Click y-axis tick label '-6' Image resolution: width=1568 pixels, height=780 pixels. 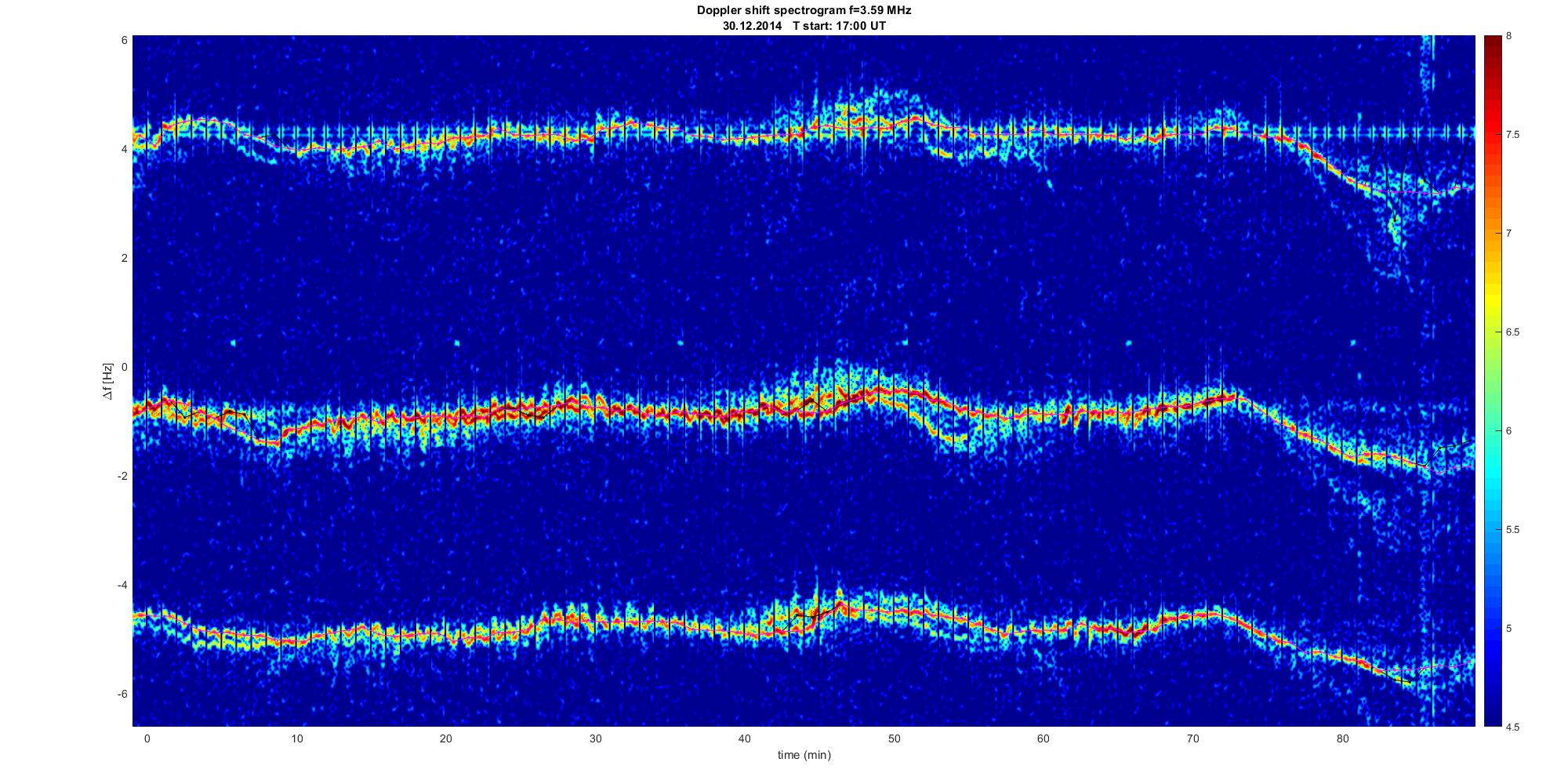[x=122, y=695]
